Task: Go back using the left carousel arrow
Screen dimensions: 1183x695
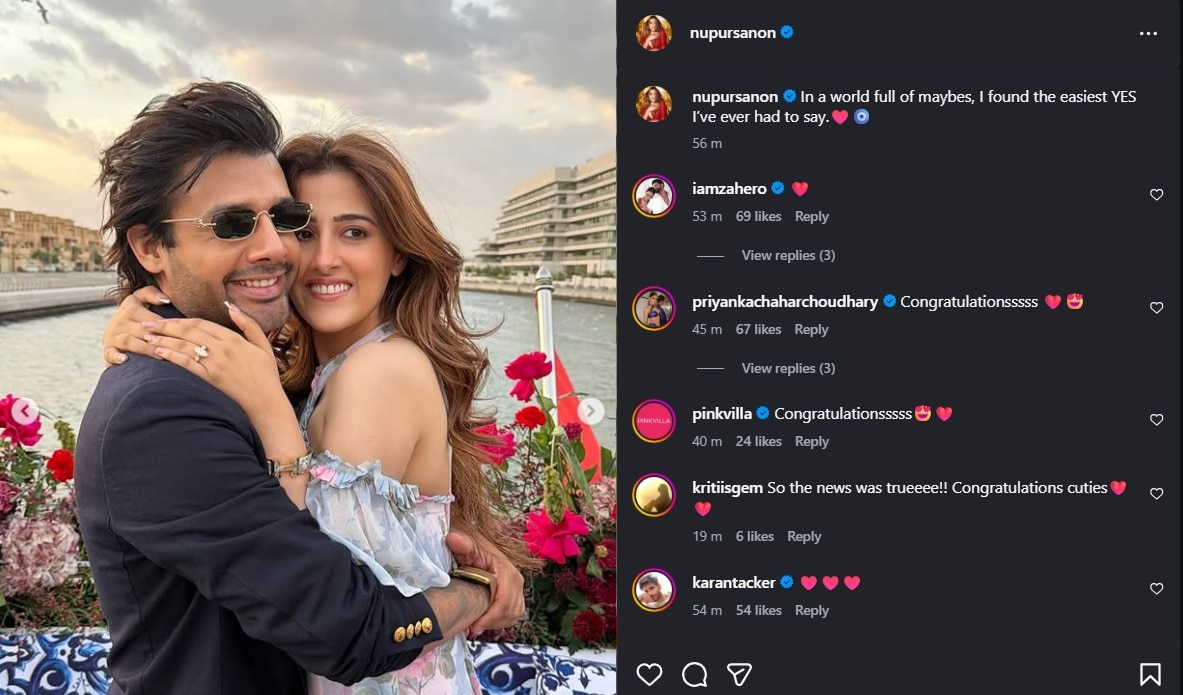Action: (x=24, y=410)
